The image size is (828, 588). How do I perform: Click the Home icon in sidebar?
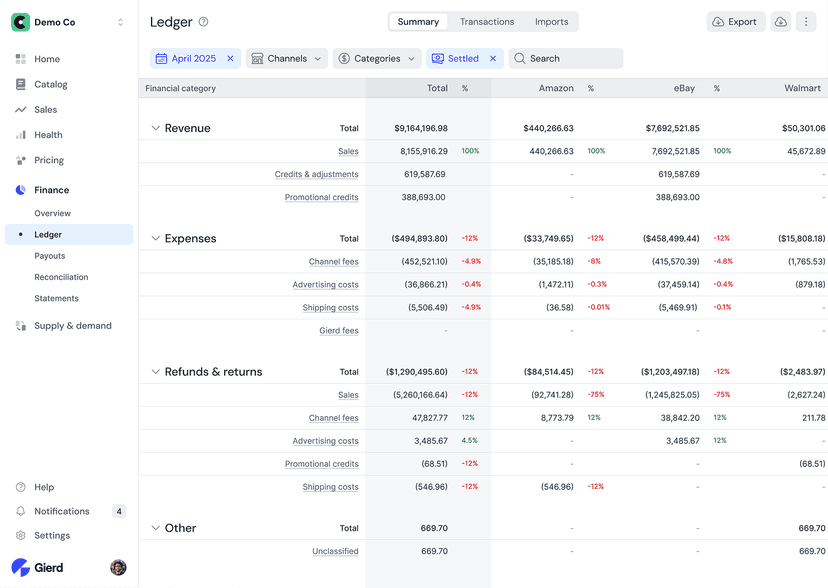pyautogui.click(x=21, y=59)
